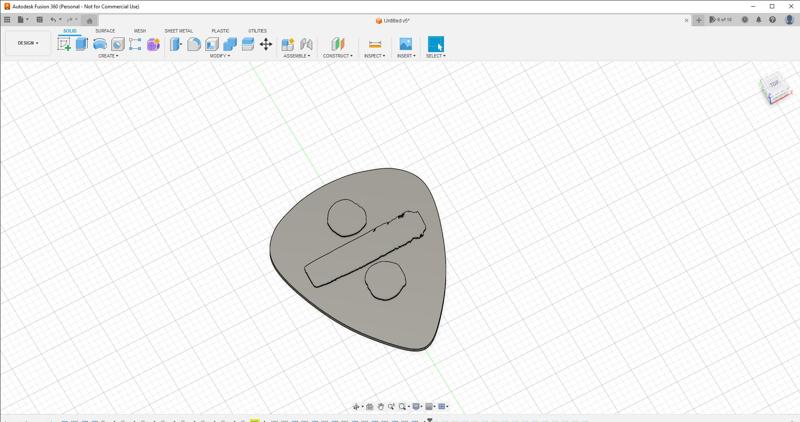Screen dimensions: 800x422
Task: Select the Press Pull tool
Action: tap(176, 44)
